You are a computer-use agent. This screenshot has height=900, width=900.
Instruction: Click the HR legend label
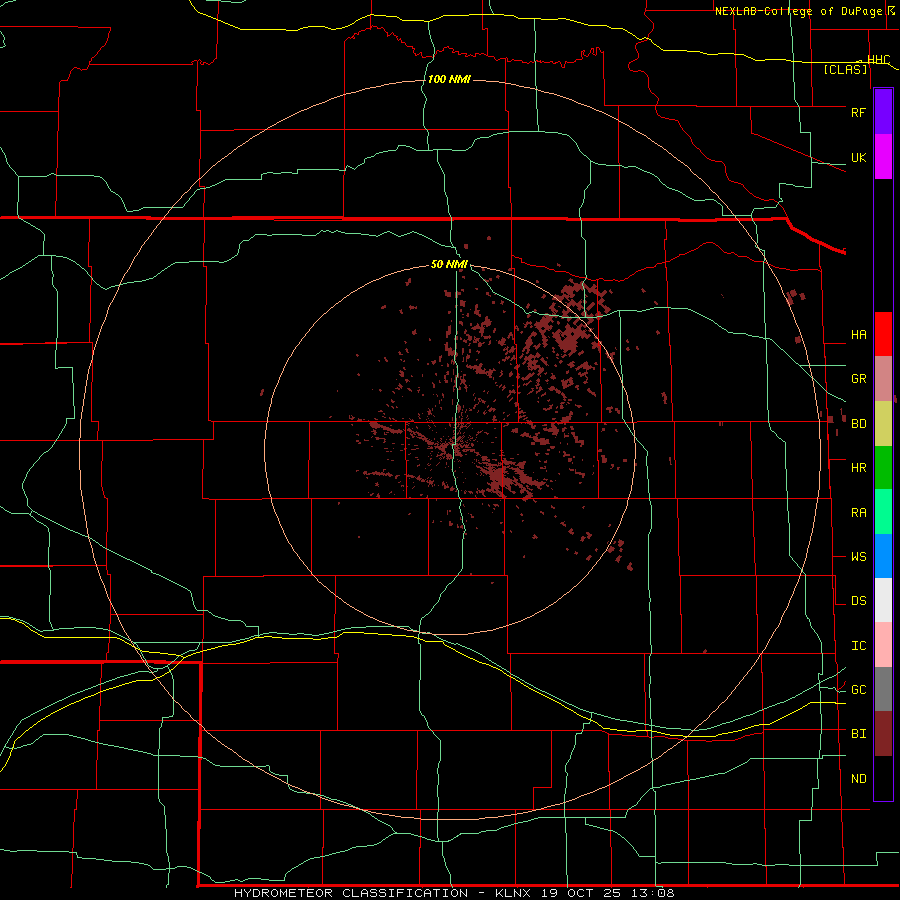tap(858, 468)
